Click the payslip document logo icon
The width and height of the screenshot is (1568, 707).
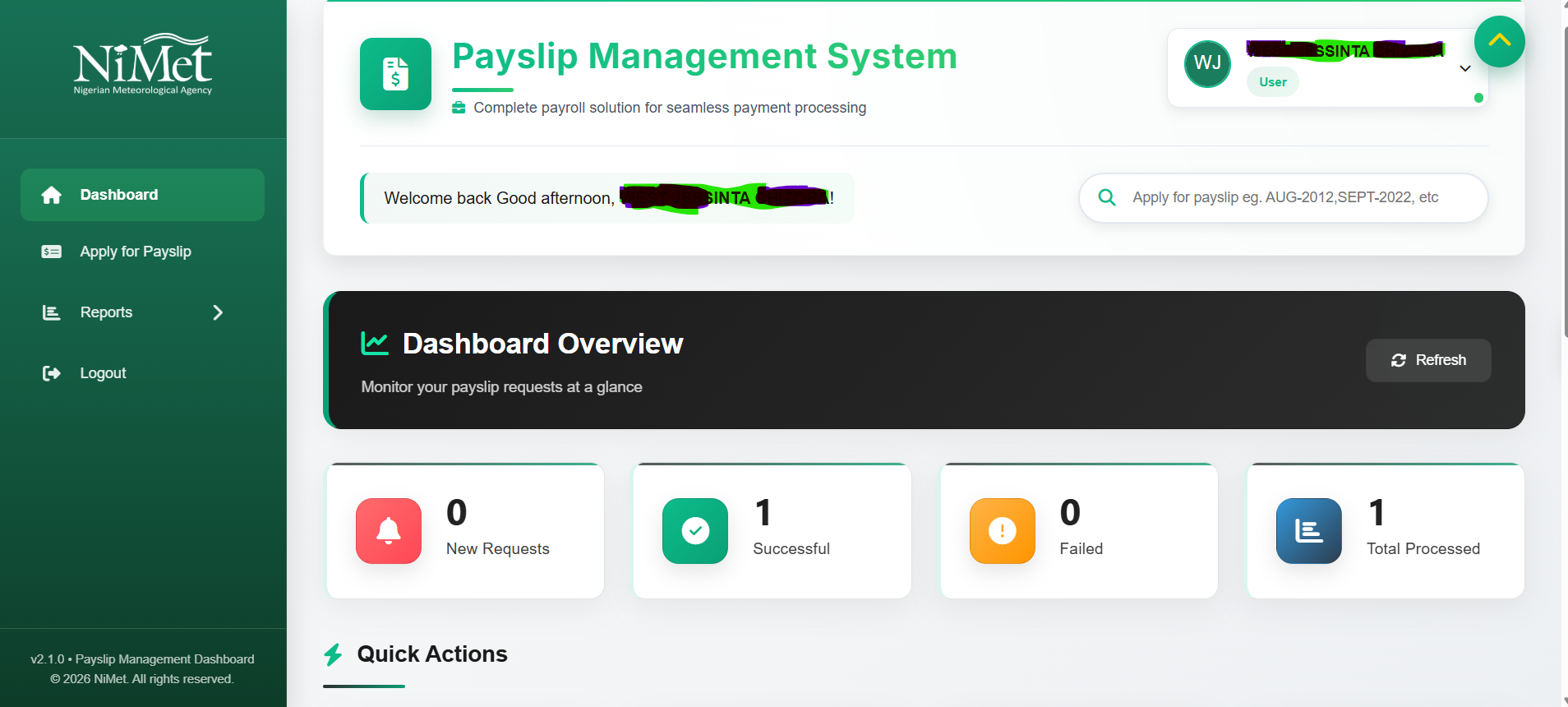(395, 74)
